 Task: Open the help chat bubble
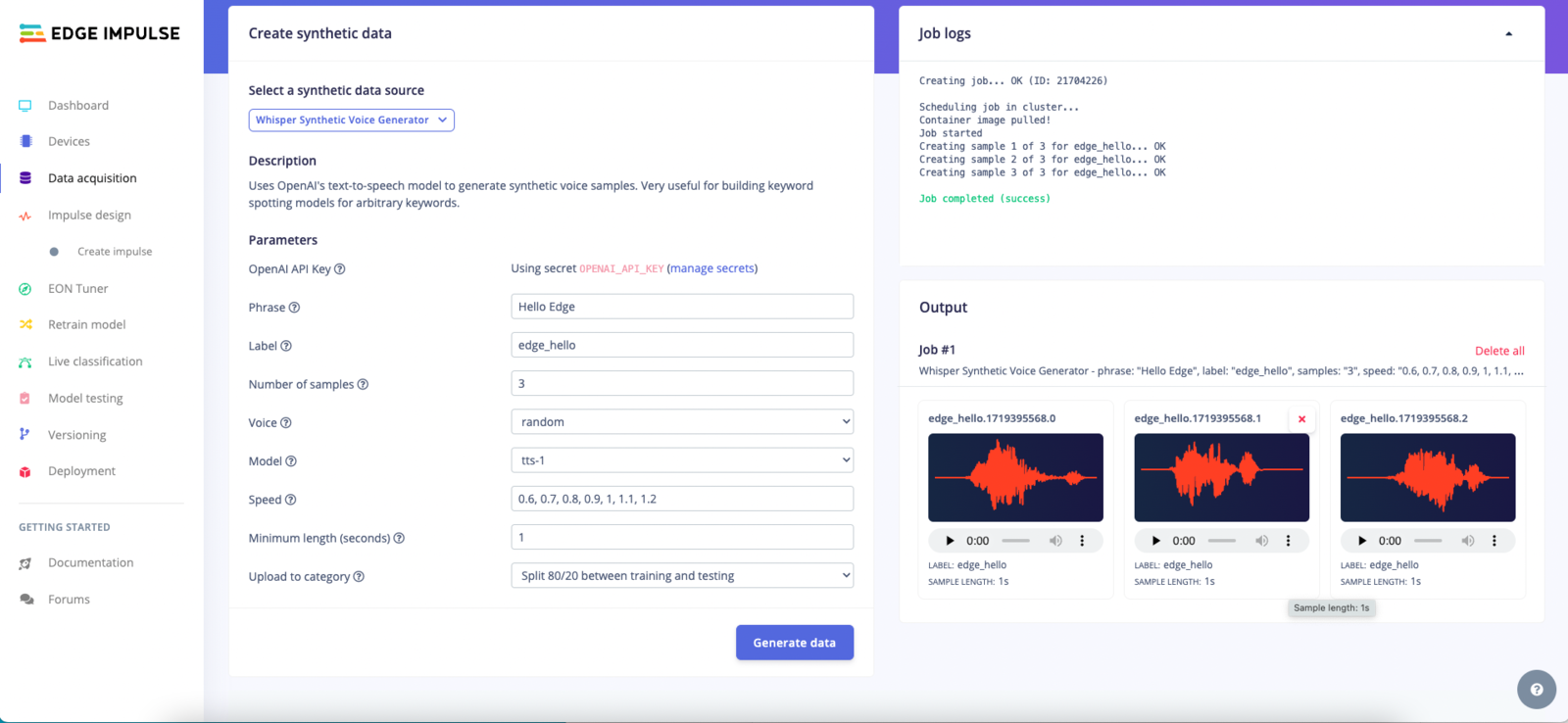pos(1537,690)
